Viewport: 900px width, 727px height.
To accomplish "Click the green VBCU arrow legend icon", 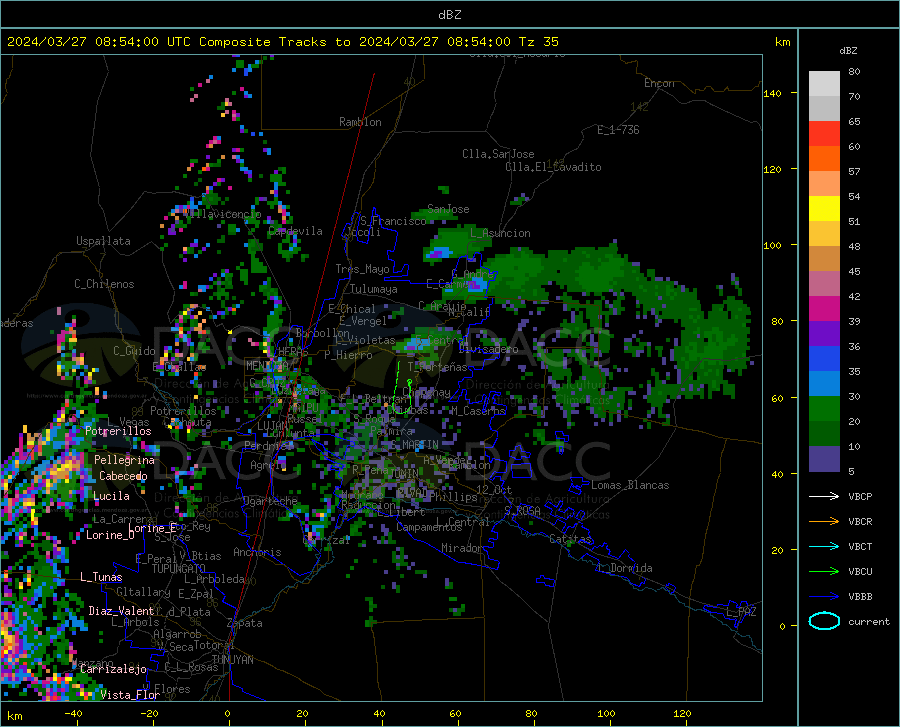I will coord(824,572).
